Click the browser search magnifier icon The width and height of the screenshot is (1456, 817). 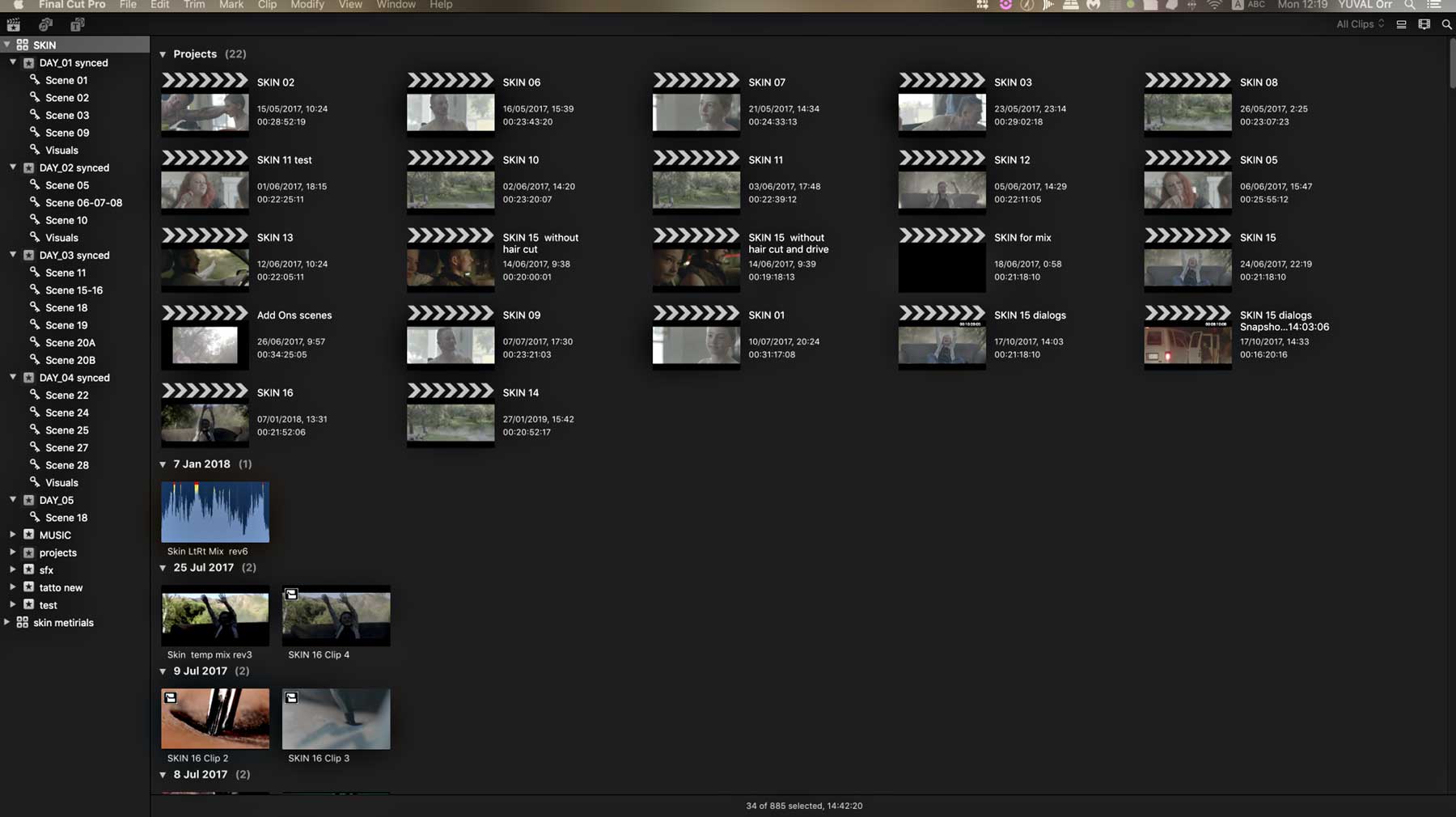1446,24
